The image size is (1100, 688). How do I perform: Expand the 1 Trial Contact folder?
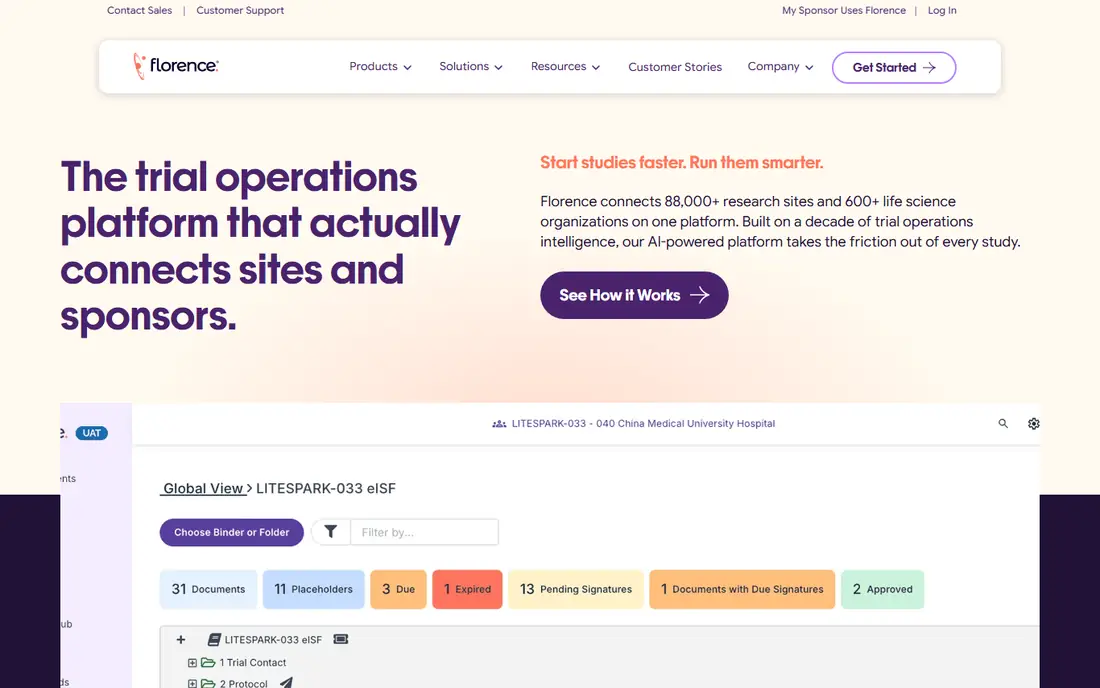pyautogui.click(x=192, y=663)
